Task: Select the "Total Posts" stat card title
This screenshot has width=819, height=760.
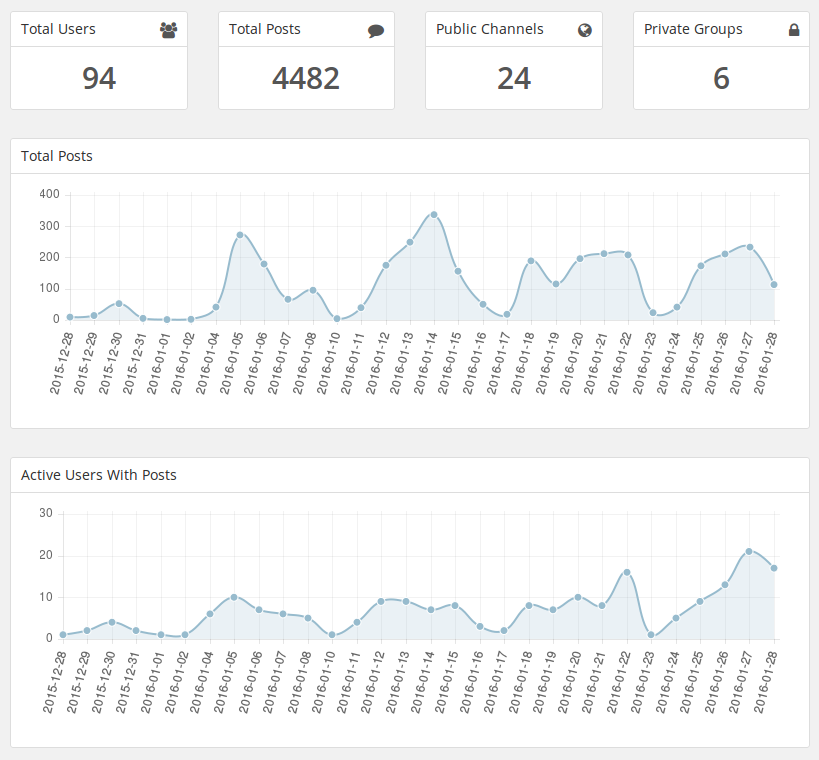Action: click(264, 29)
